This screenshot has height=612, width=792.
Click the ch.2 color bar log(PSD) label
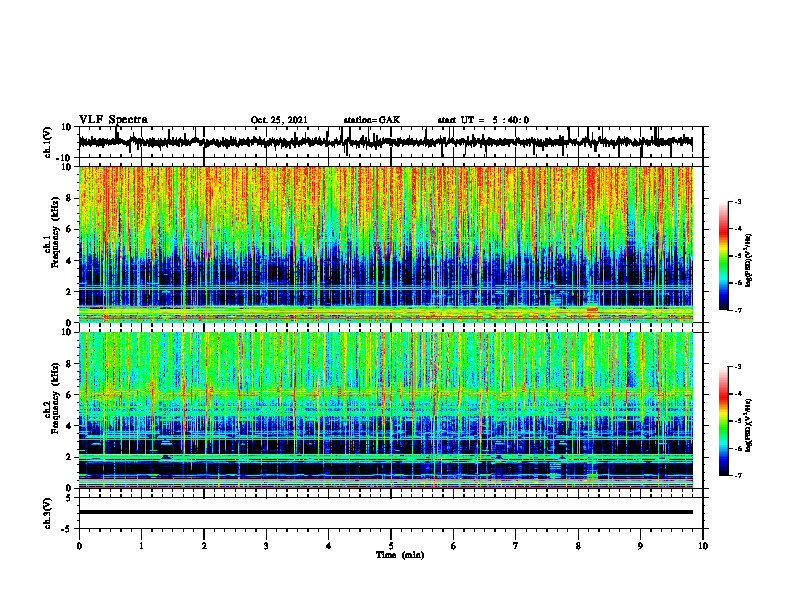(749, 425)
